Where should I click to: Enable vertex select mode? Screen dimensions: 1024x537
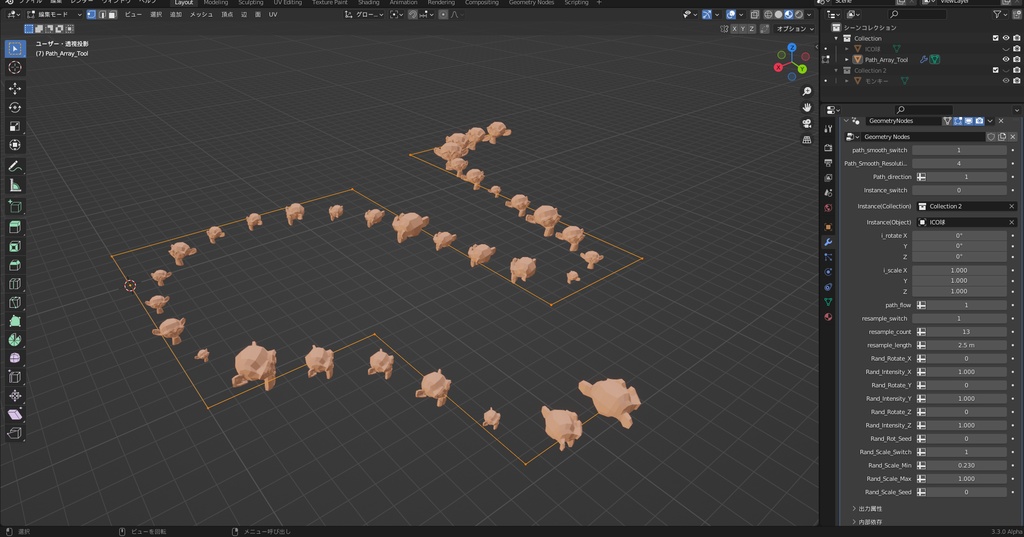91,14
